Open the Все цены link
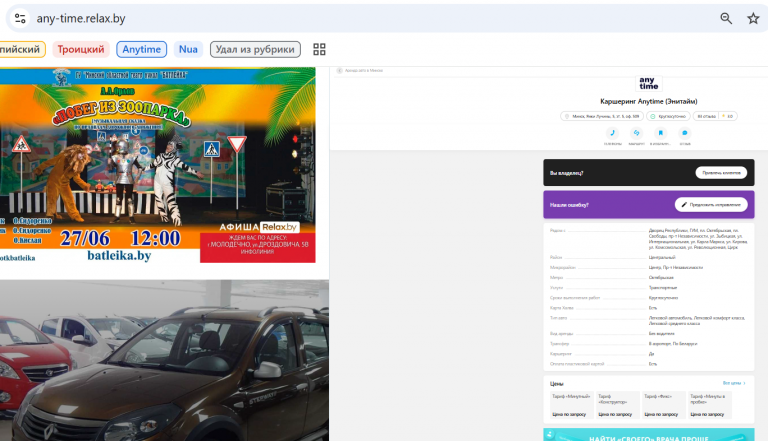The image size is (768, 441). (734, 383)
